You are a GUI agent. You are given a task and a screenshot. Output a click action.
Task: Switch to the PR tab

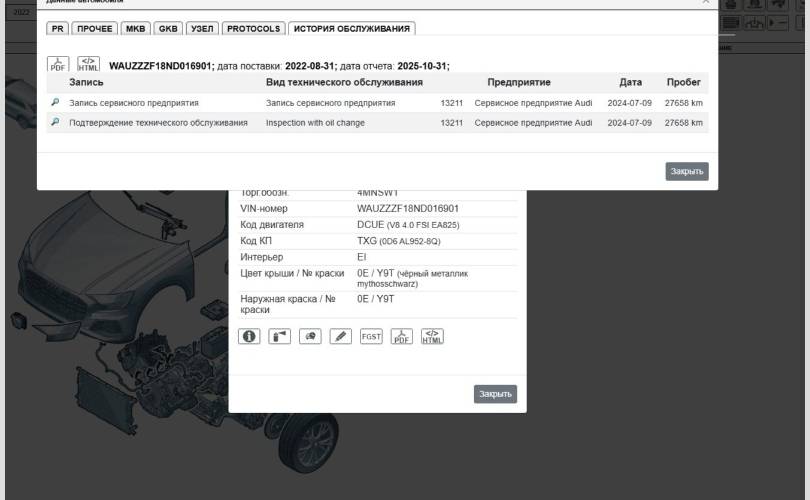pyautogui.click(x=58, y=29)
